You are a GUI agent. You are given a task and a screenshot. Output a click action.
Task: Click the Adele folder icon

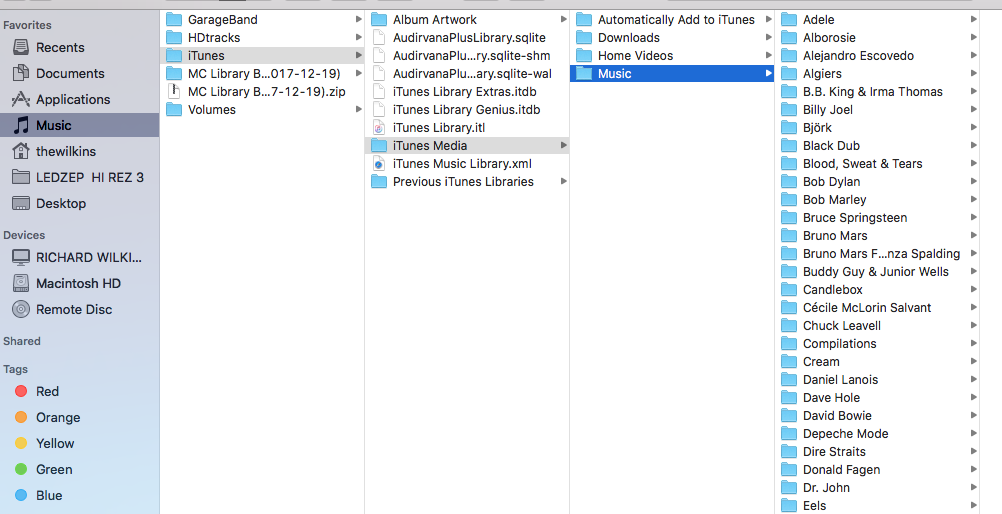coord(789,19)
